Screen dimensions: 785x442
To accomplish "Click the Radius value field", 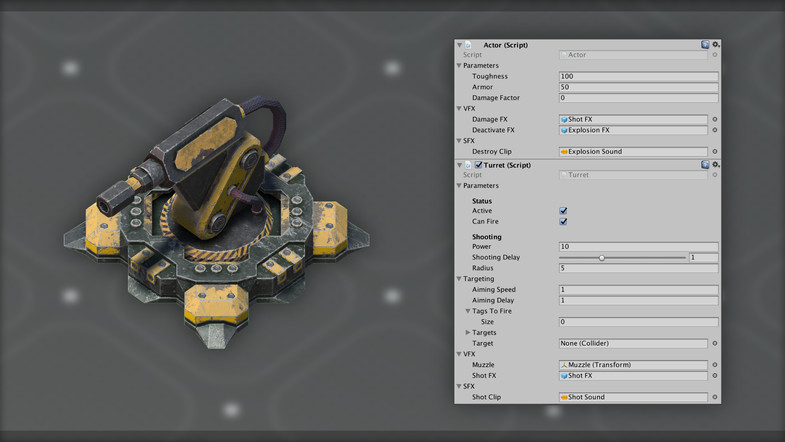I will 638,268.
